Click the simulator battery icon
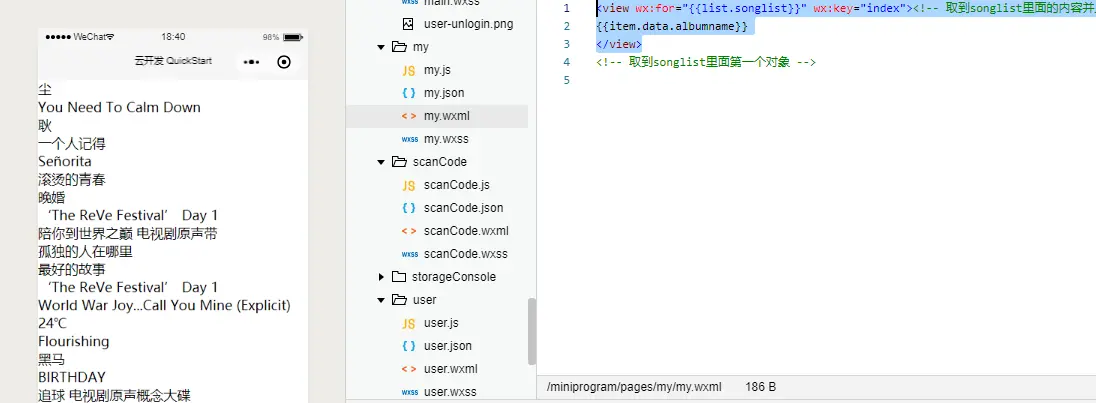1096x403 pixels. pyautogui.click(x=294, y=37)
